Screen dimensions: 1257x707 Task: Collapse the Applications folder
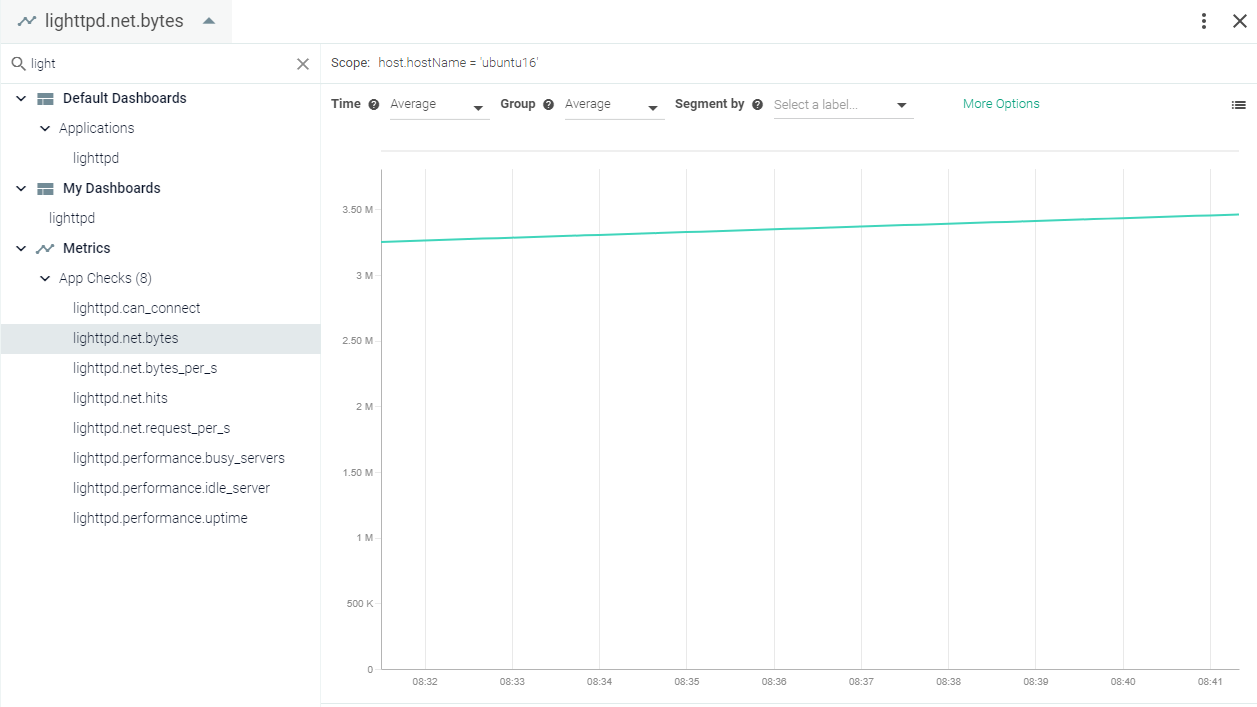(x=45, y=129)
